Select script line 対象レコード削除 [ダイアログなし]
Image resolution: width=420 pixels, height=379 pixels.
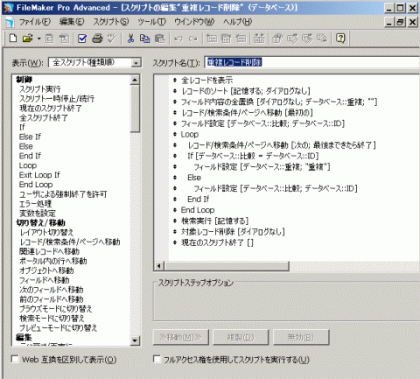tap(233, 232)
